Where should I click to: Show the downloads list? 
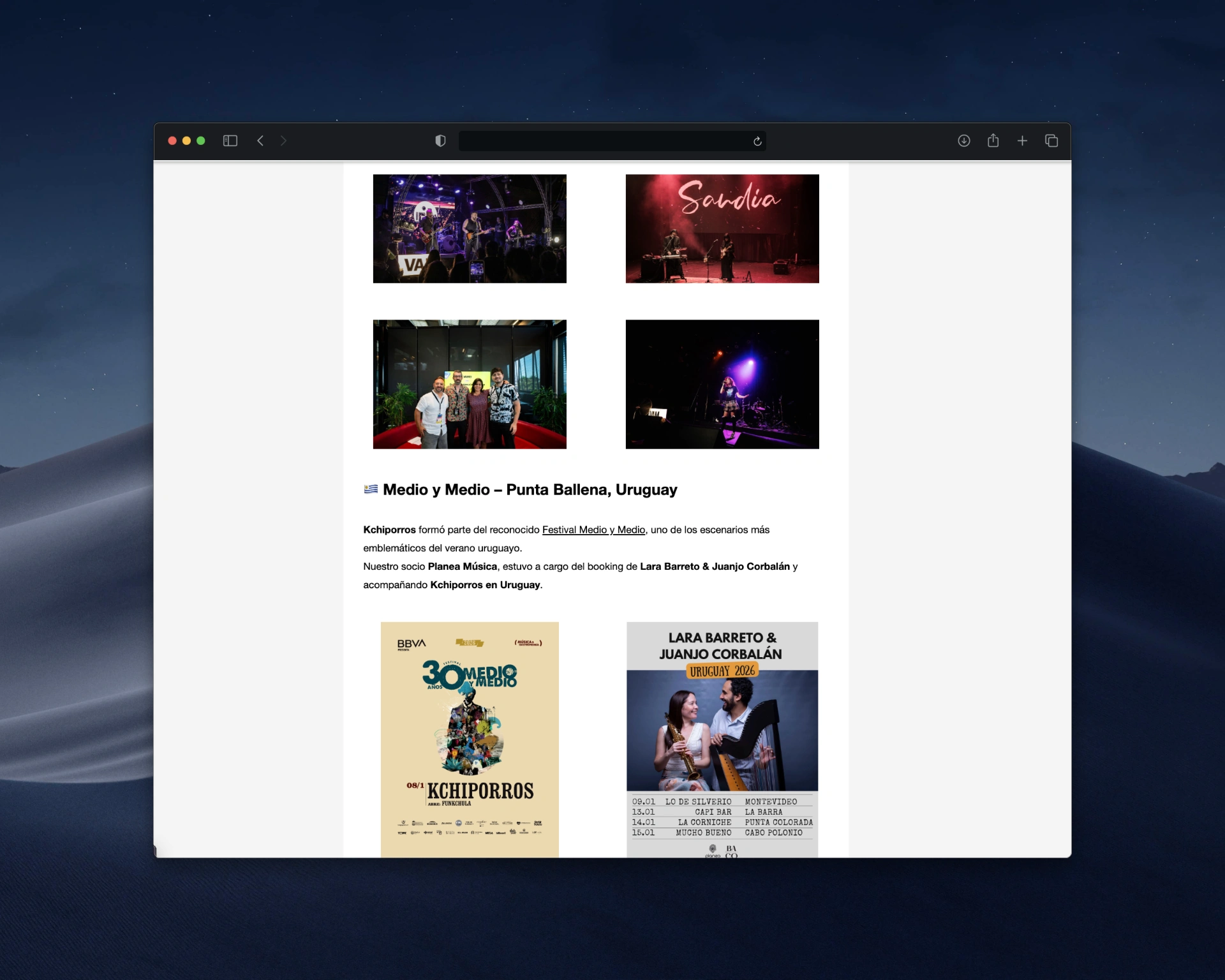(963, 140)
